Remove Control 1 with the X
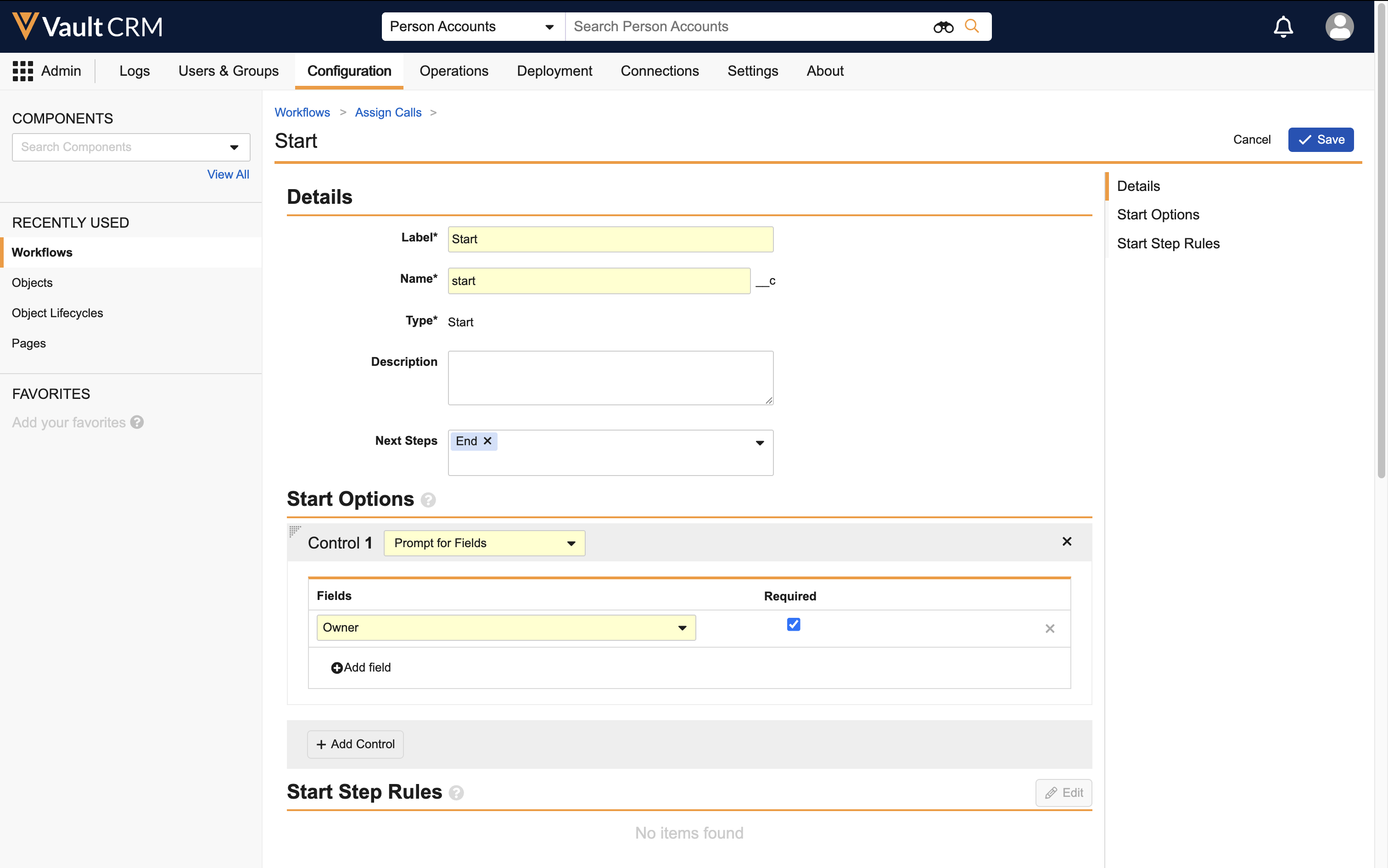The image size is (1388, 868). click(1067, 541)
